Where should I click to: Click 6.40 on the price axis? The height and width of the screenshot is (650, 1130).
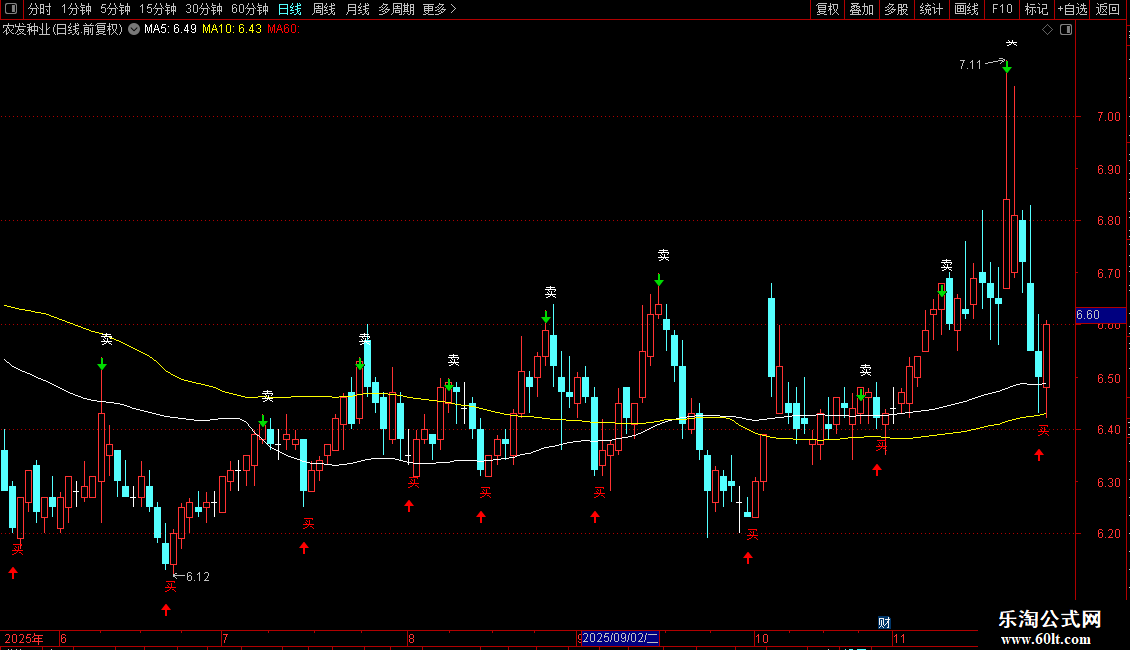point(1108,429)
